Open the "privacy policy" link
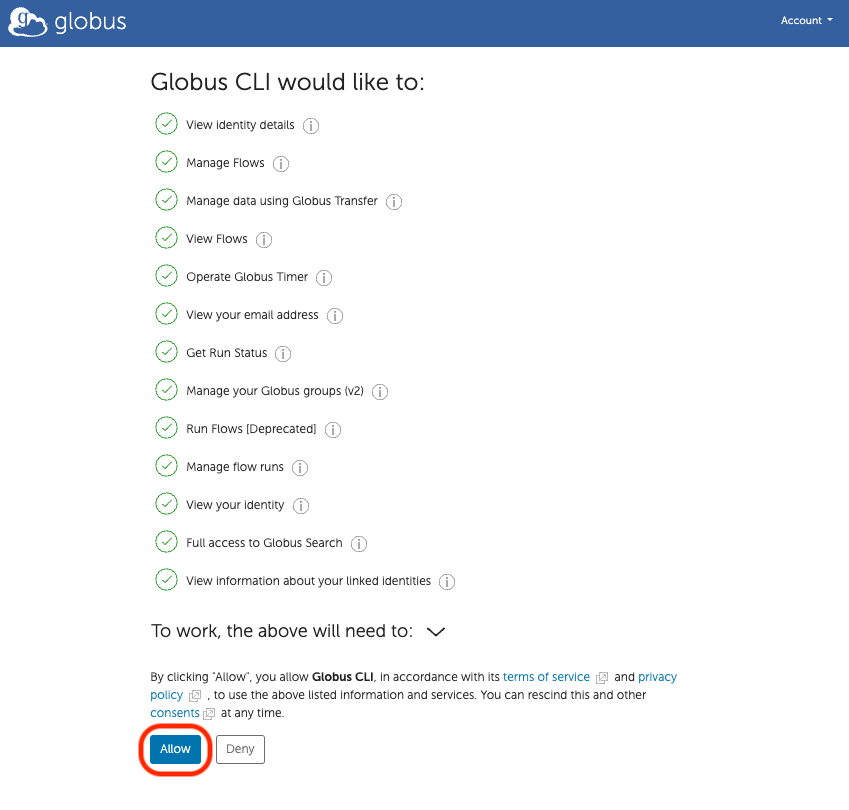Image resolution: width=849 pixels, height=810 pixels. 657,677
